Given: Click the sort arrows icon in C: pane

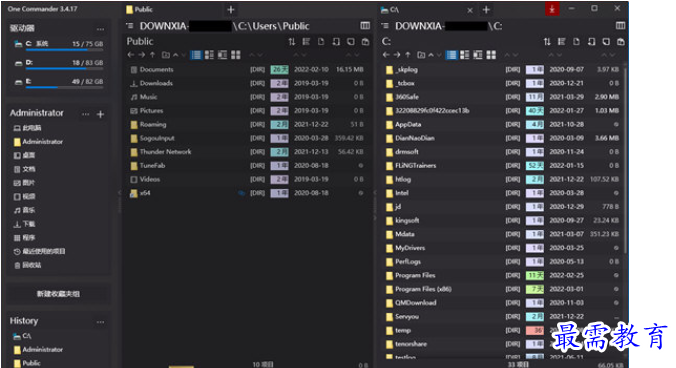Looking at the screenshot, I should coord(547,42).
